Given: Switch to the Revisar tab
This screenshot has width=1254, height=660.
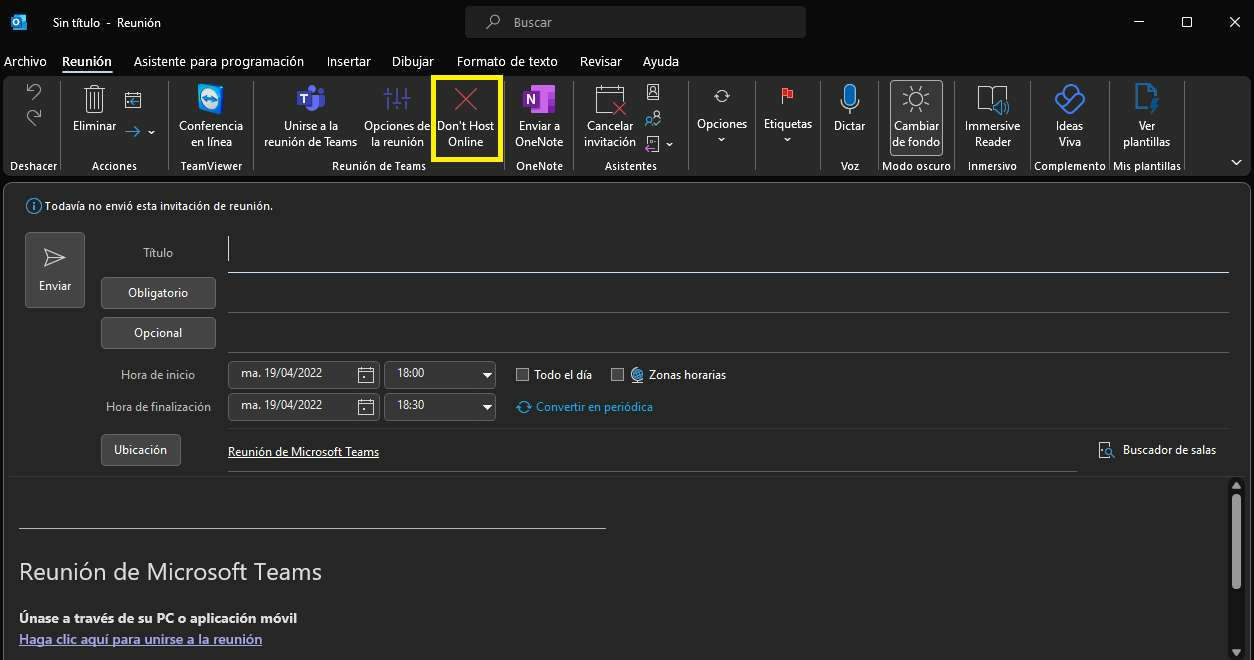Looking at the screenshot, I should (x=600, y=61).
